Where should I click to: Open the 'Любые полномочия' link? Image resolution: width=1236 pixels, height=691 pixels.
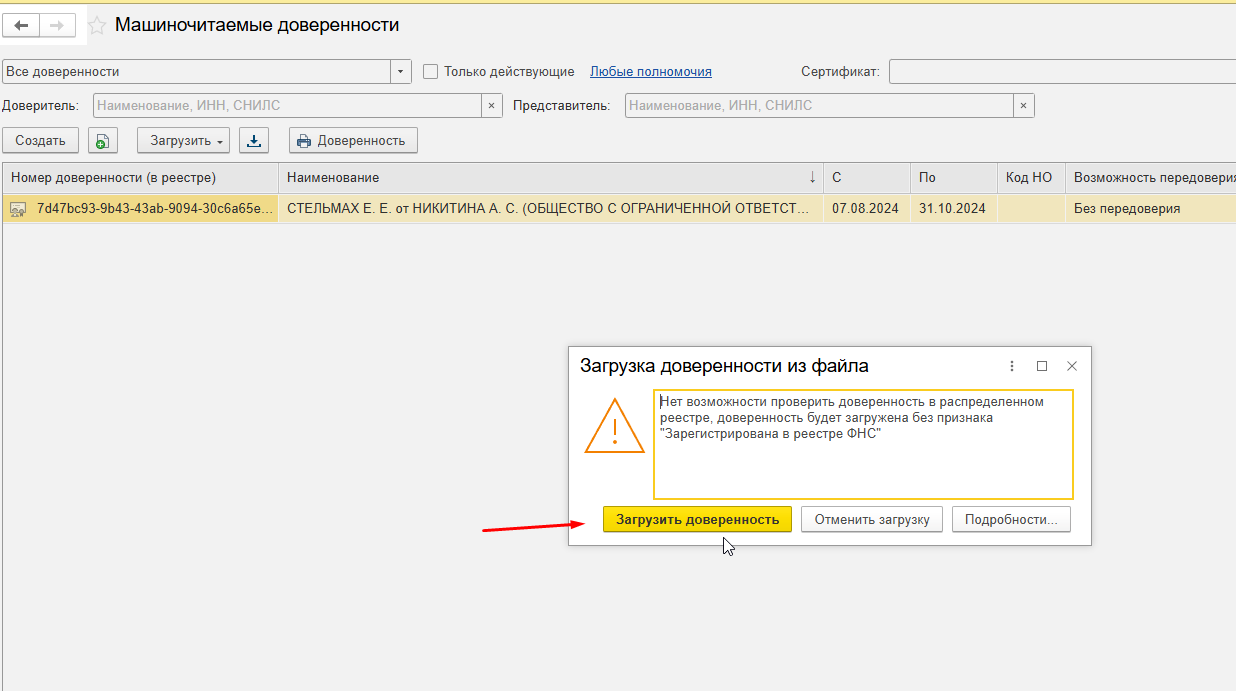pos(650,72)
